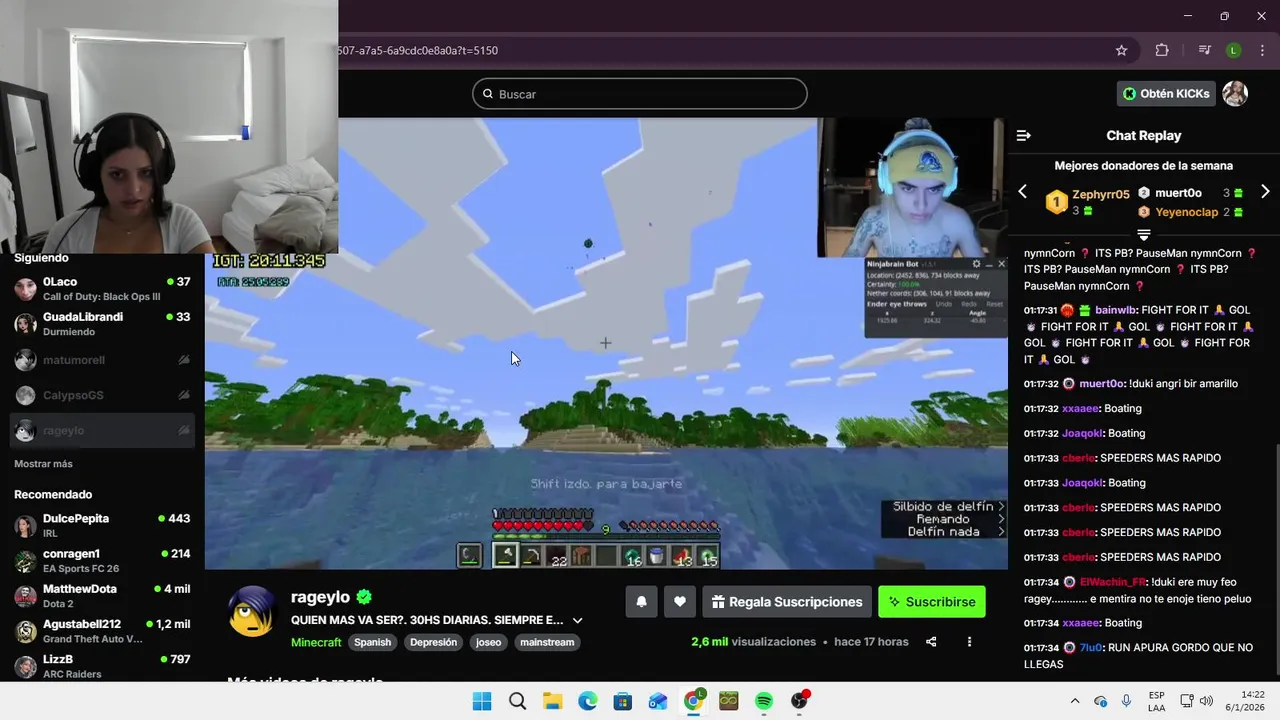This screenshot has width=1280, height=720.
Task: Click donor Zephyrr05 in leaderboard
Action: click(x=1100, y=194)
